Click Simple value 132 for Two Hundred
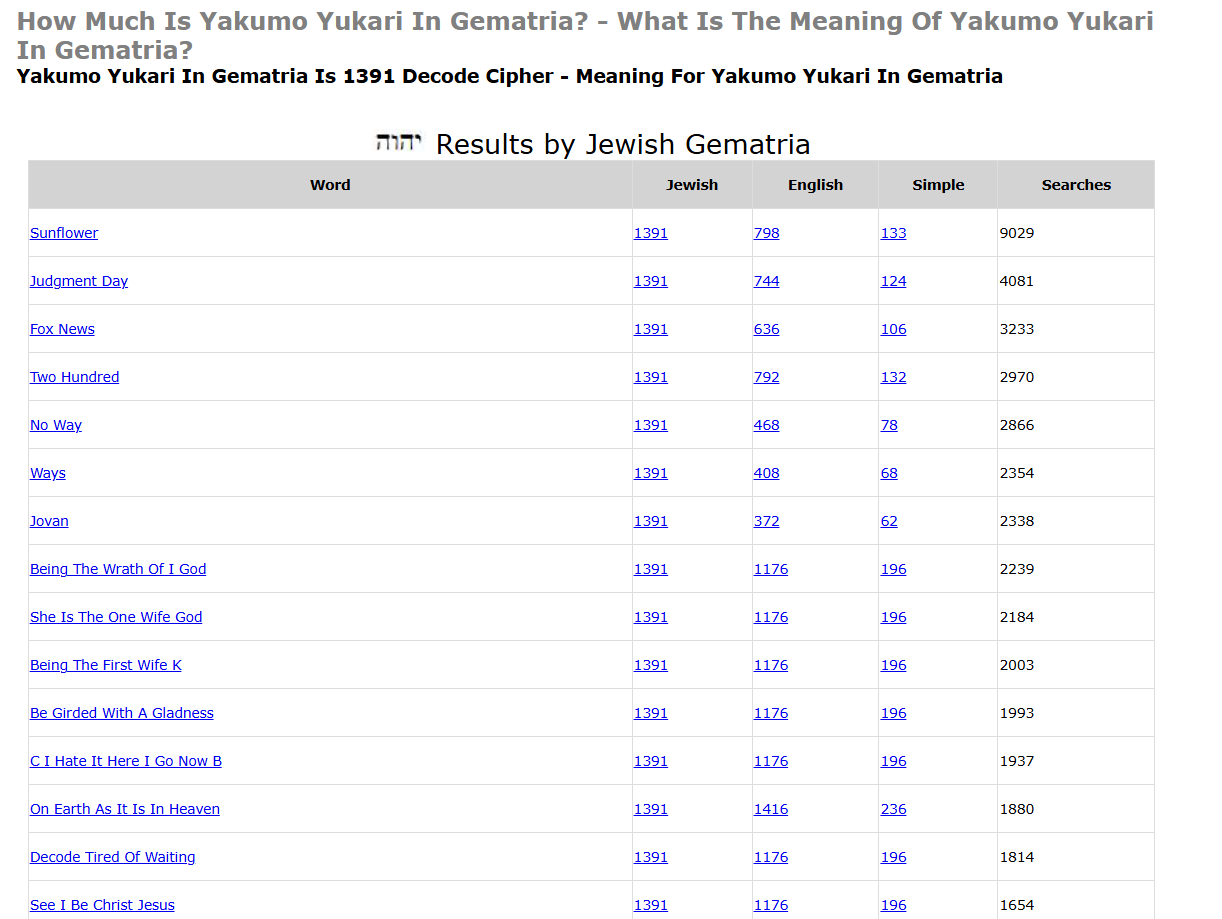The image size is (1222, 919). pos(894,377)
